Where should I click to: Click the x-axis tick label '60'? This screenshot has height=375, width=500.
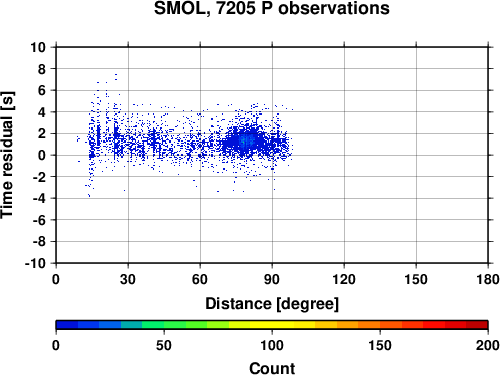(x=200, y=279)
